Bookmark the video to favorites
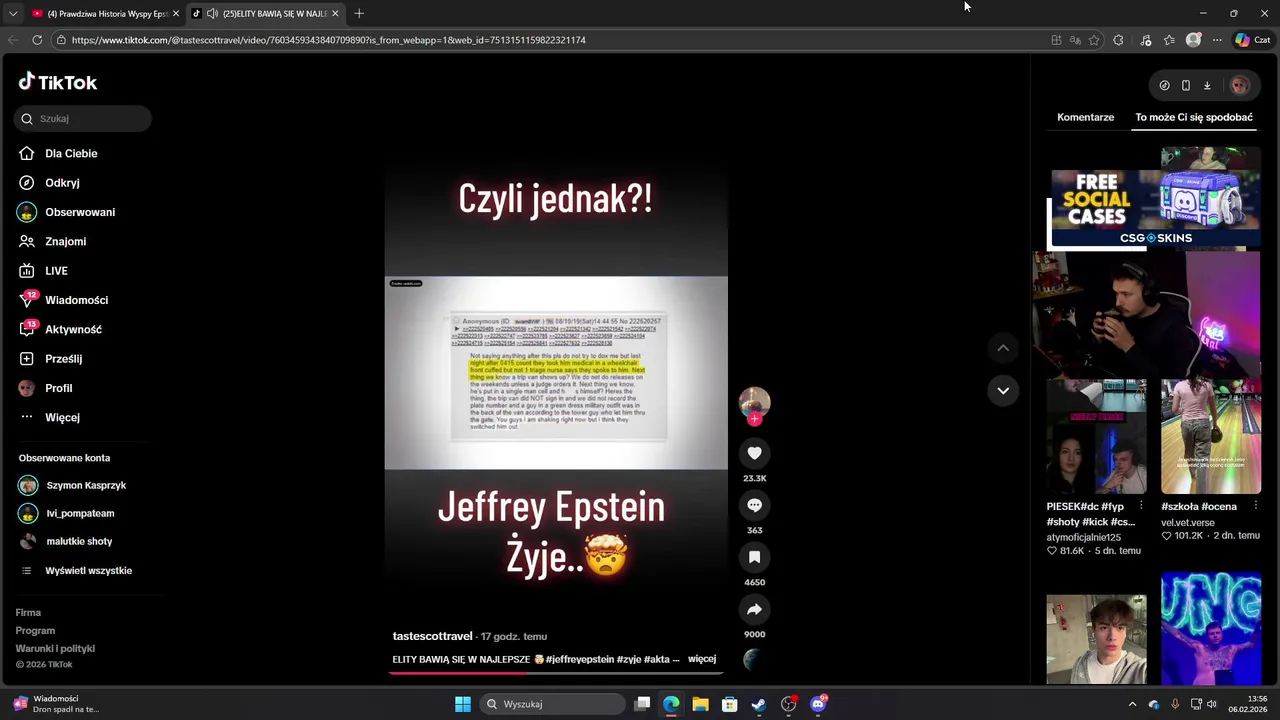The image size is (1280, 720). tap(754, 557)
